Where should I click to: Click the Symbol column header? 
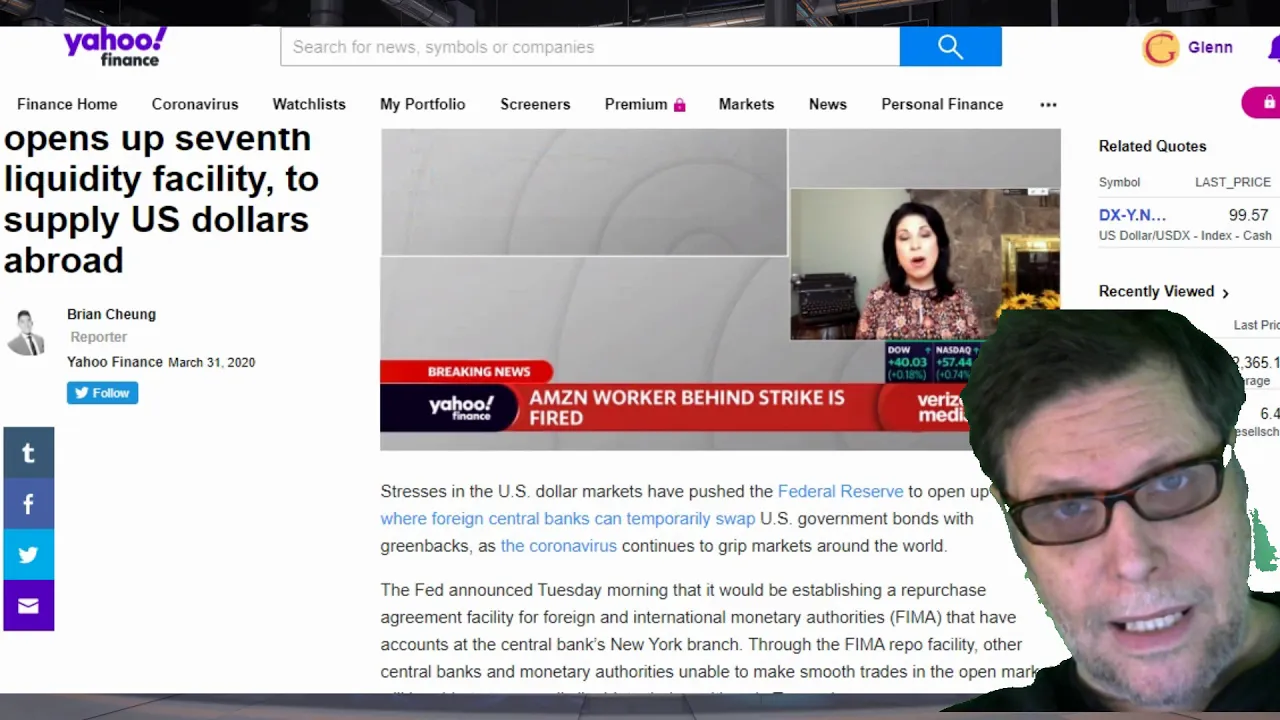click(1119, 182)
